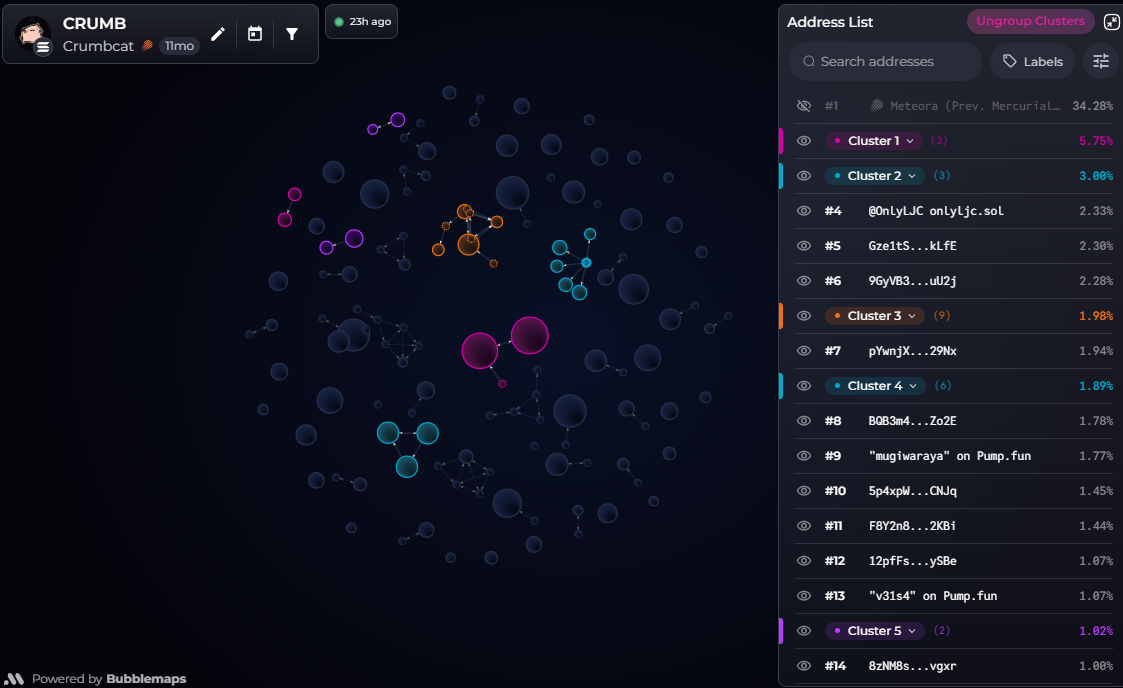Click the Ungroup Clusters button
The height and width of the screenshot is (688, 1123).
(1030, 21)
